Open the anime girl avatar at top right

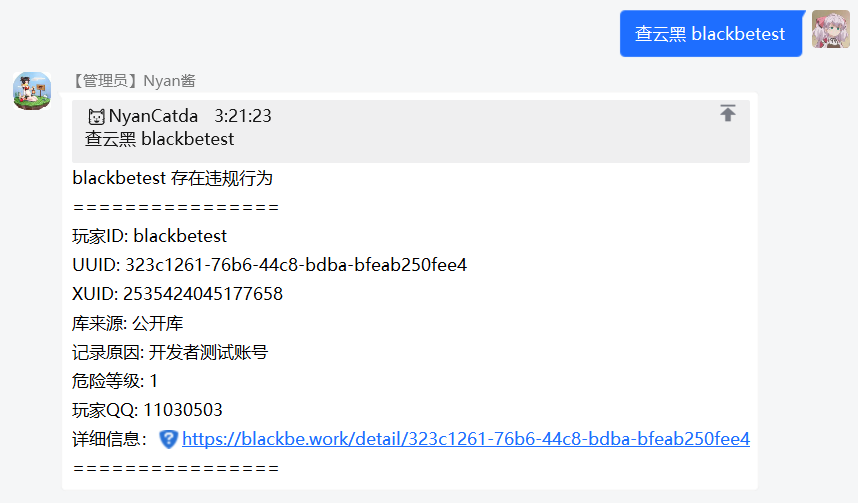pos(831,30)
